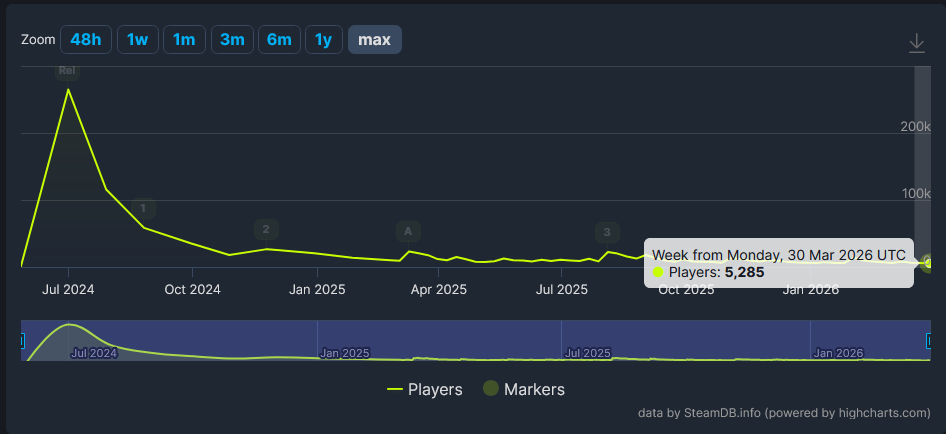Click the left navigator range handle

point(22,342)
